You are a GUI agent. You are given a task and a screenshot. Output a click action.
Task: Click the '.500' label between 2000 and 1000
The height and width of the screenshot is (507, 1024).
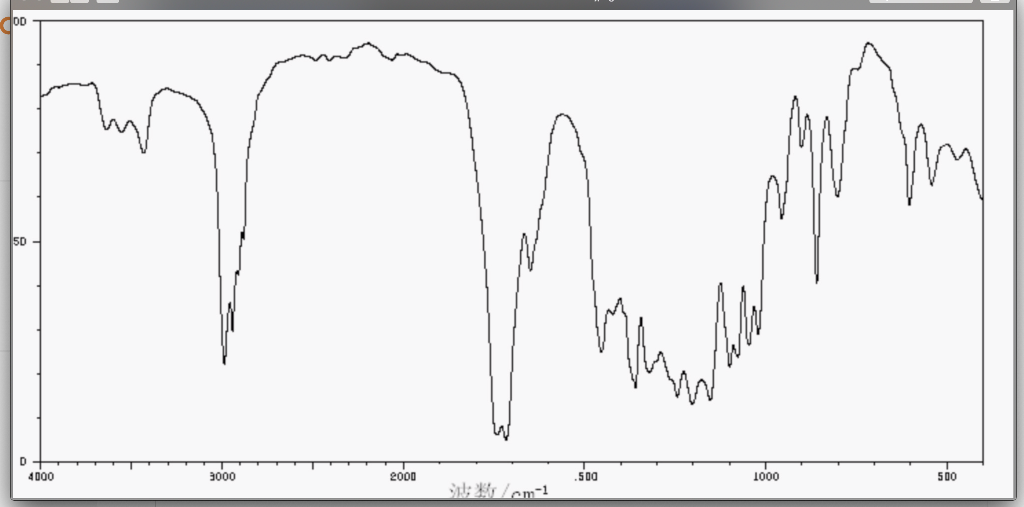pos(585,476)
